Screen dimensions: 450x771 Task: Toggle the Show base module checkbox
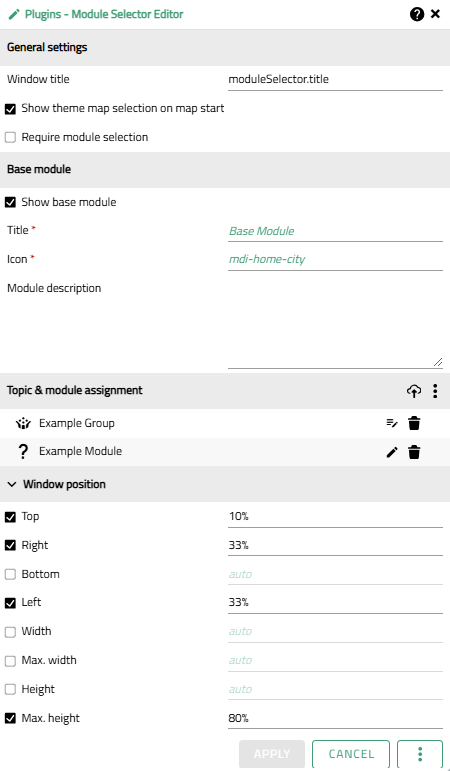coord(10,202)
